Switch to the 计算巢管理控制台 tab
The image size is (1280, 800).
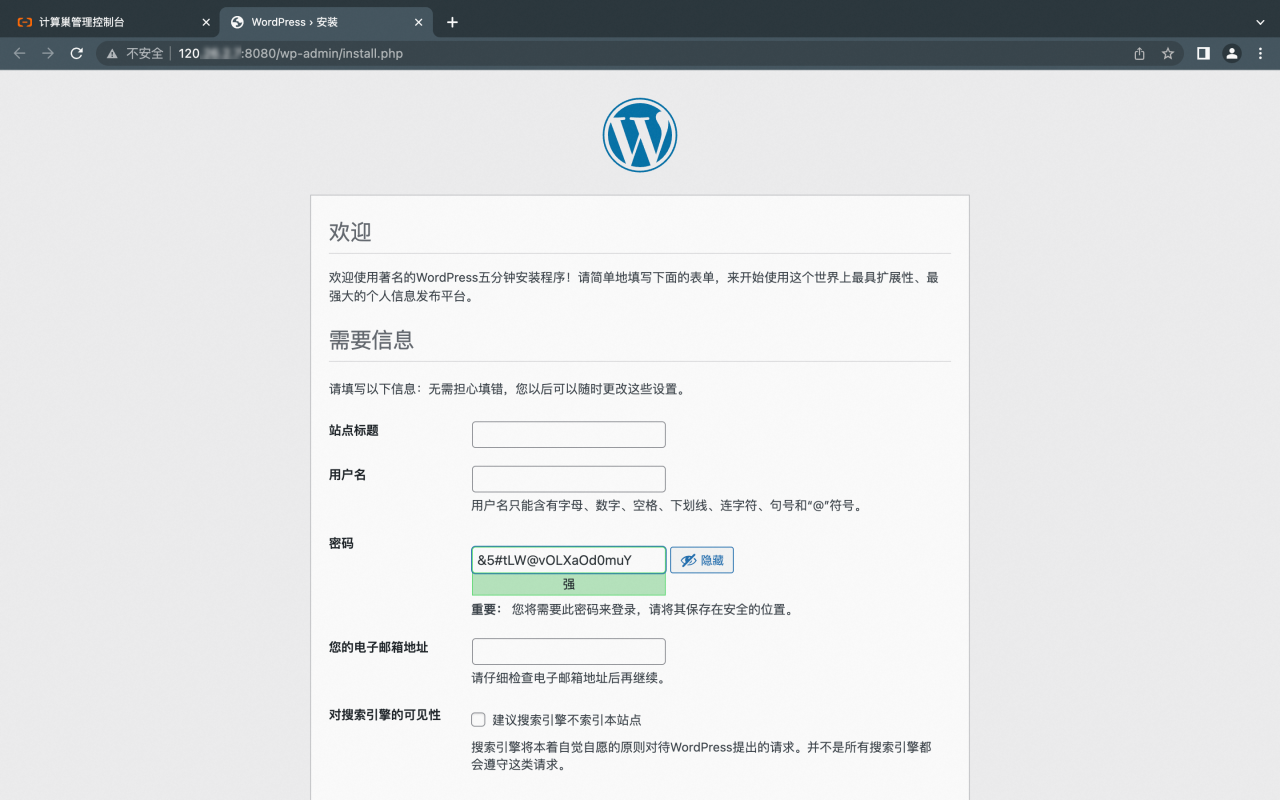point(100,22)
